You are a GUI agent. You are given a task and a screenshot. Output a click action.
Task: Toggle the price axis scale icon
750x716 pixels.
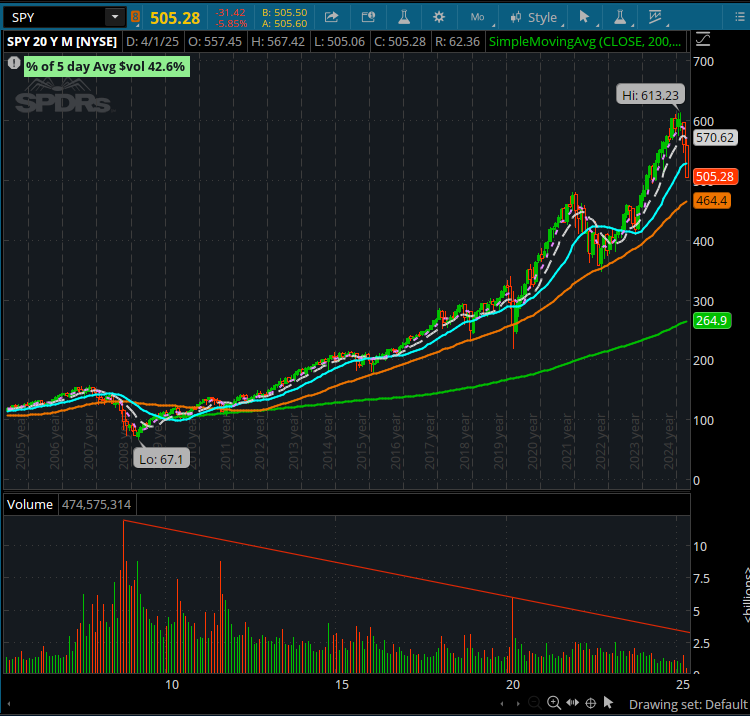tap(703, 40)
